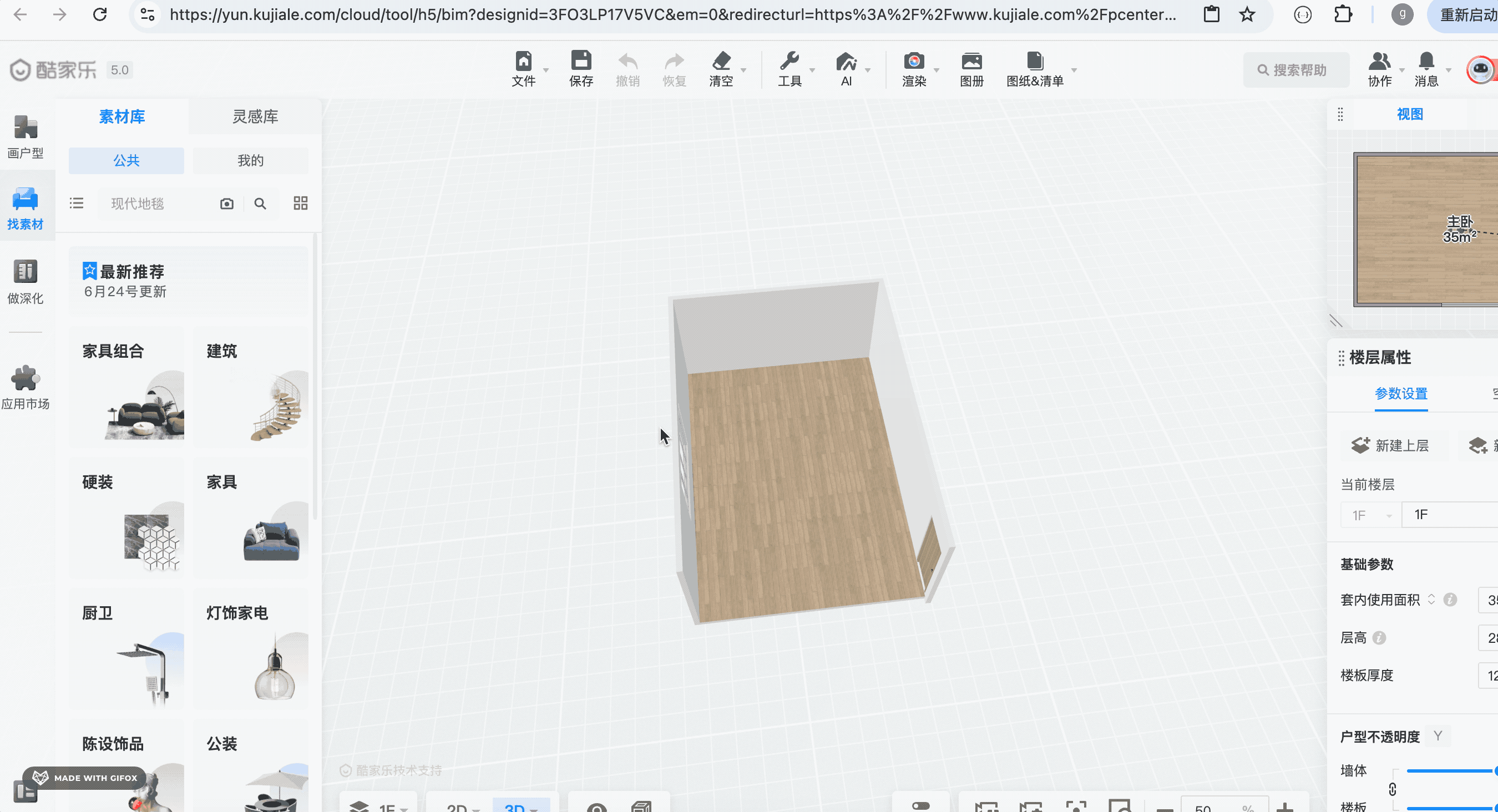
Task: Reload the browser page
Action: (x=100, y=14)
